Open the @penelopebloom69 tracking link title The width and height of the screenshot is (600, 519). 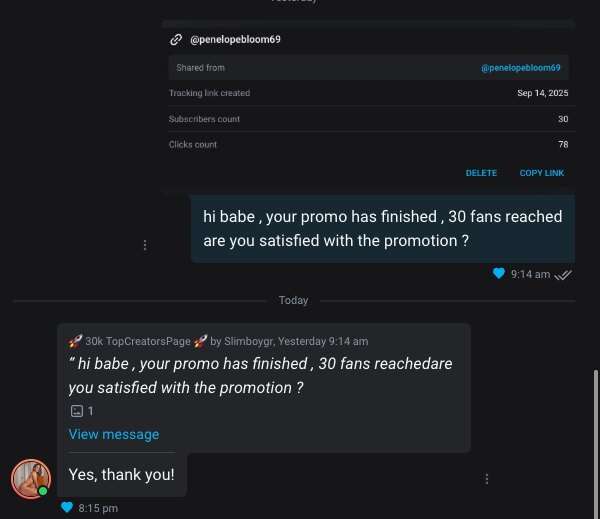235,39
